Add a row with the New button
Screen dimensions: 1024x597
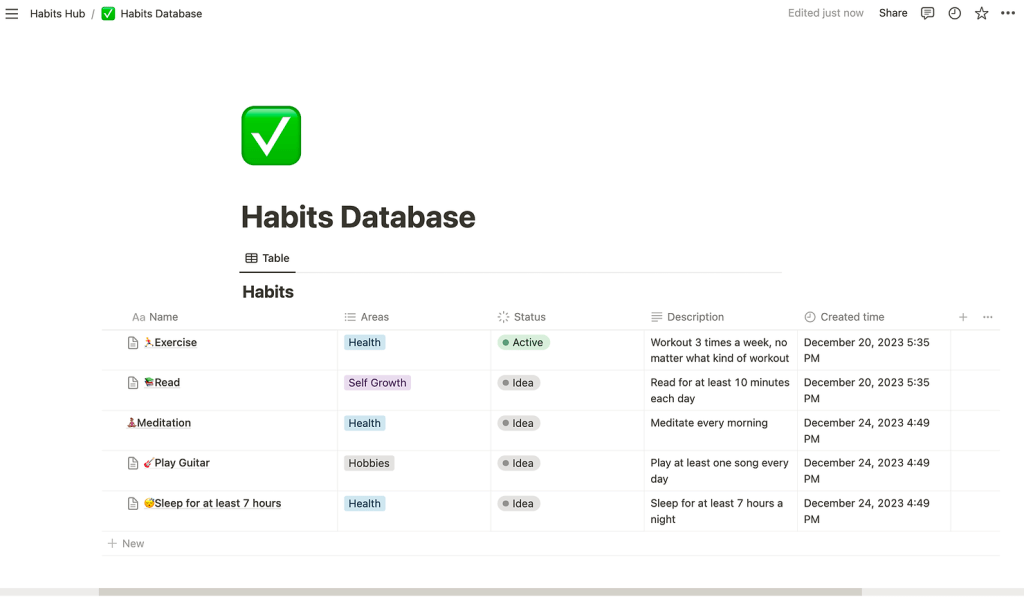coord(126,543)
